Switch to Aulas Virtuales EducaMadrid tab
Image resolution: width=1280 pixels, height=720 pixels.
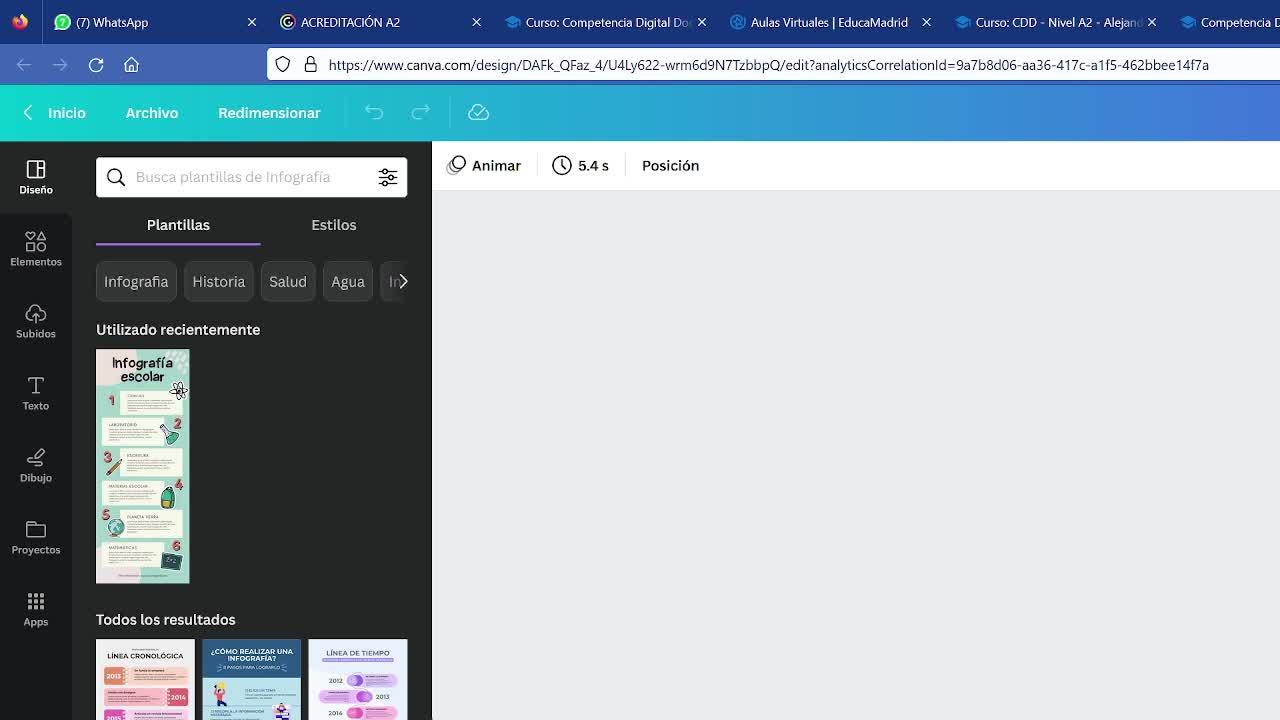click(x=830, y=22)
